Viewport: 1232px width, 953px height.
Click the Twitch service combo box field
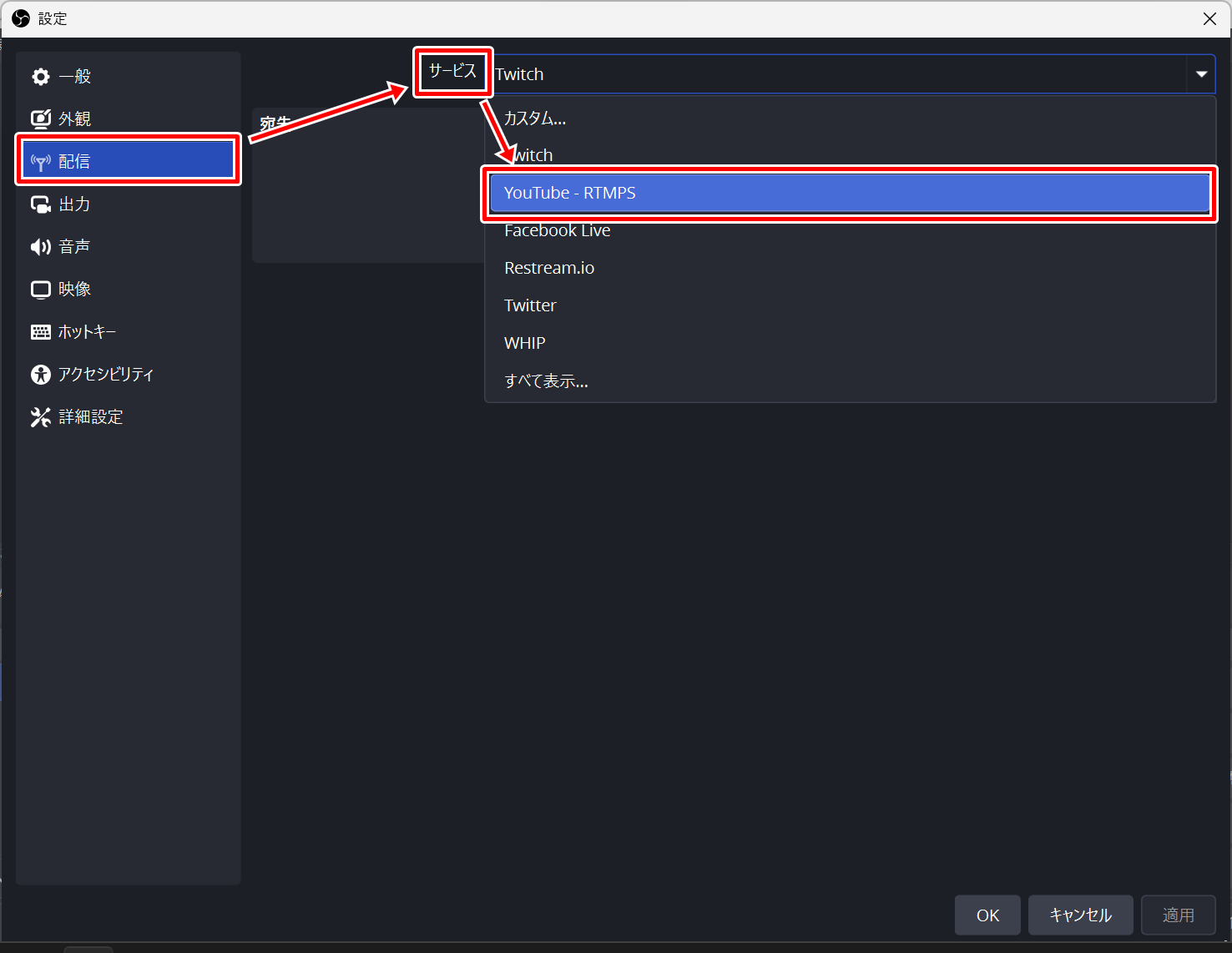coord(835,74)
